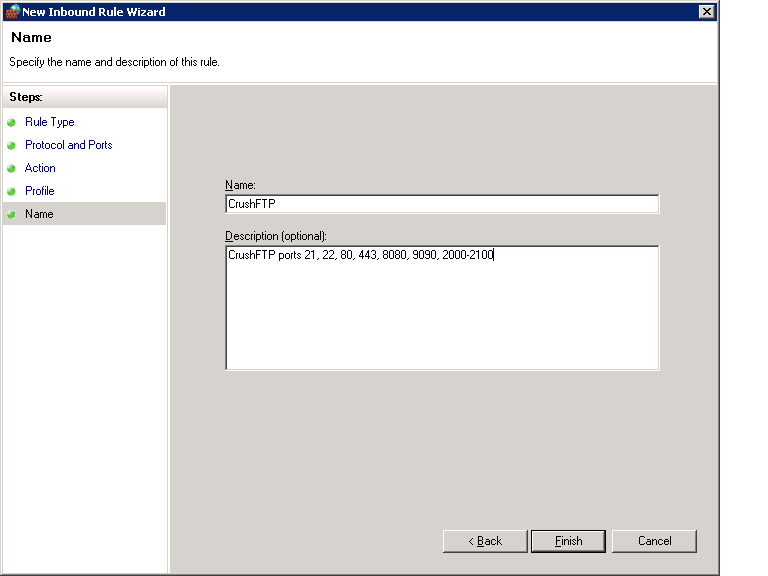
Task: Click the green bullet beside Rule Type
Action: [11, 122]
